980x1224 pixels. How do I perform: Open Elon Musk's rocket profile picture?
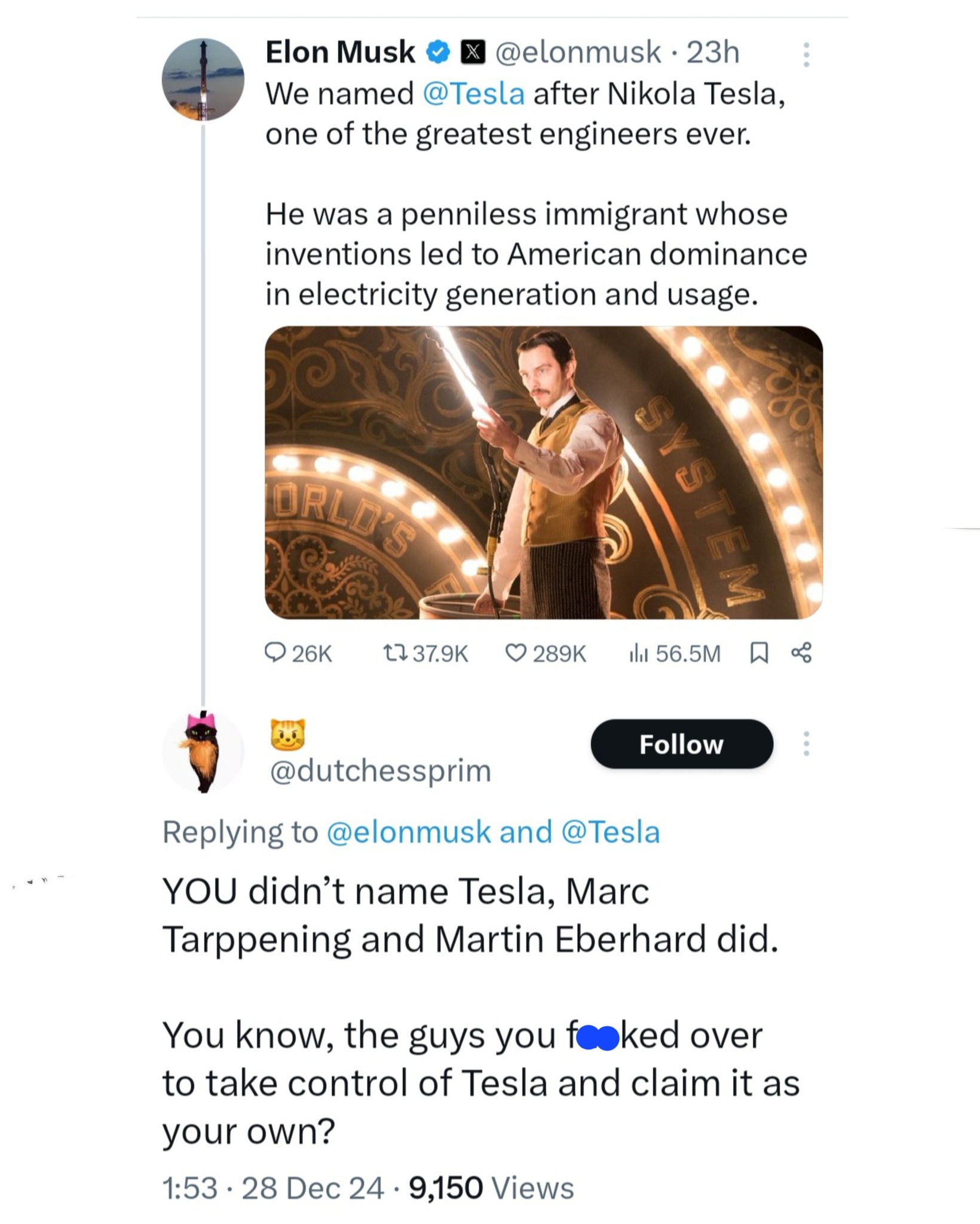203,80
